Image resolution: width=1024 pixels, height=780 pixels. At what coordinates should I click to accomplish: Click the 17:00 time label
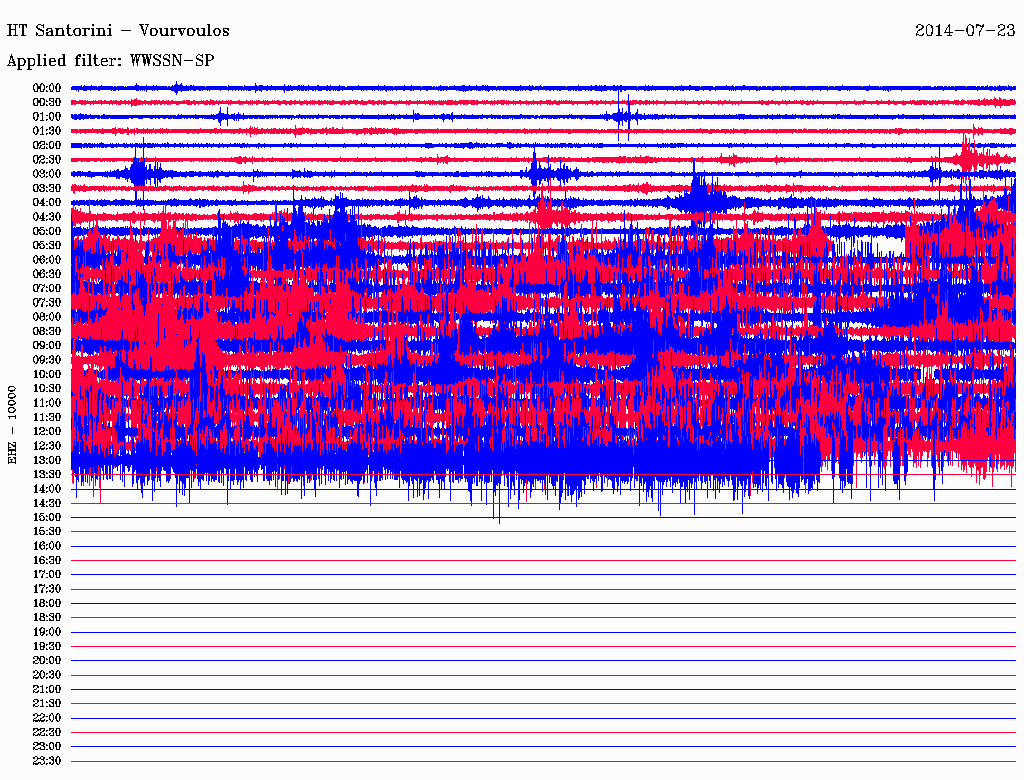(47, 575)
